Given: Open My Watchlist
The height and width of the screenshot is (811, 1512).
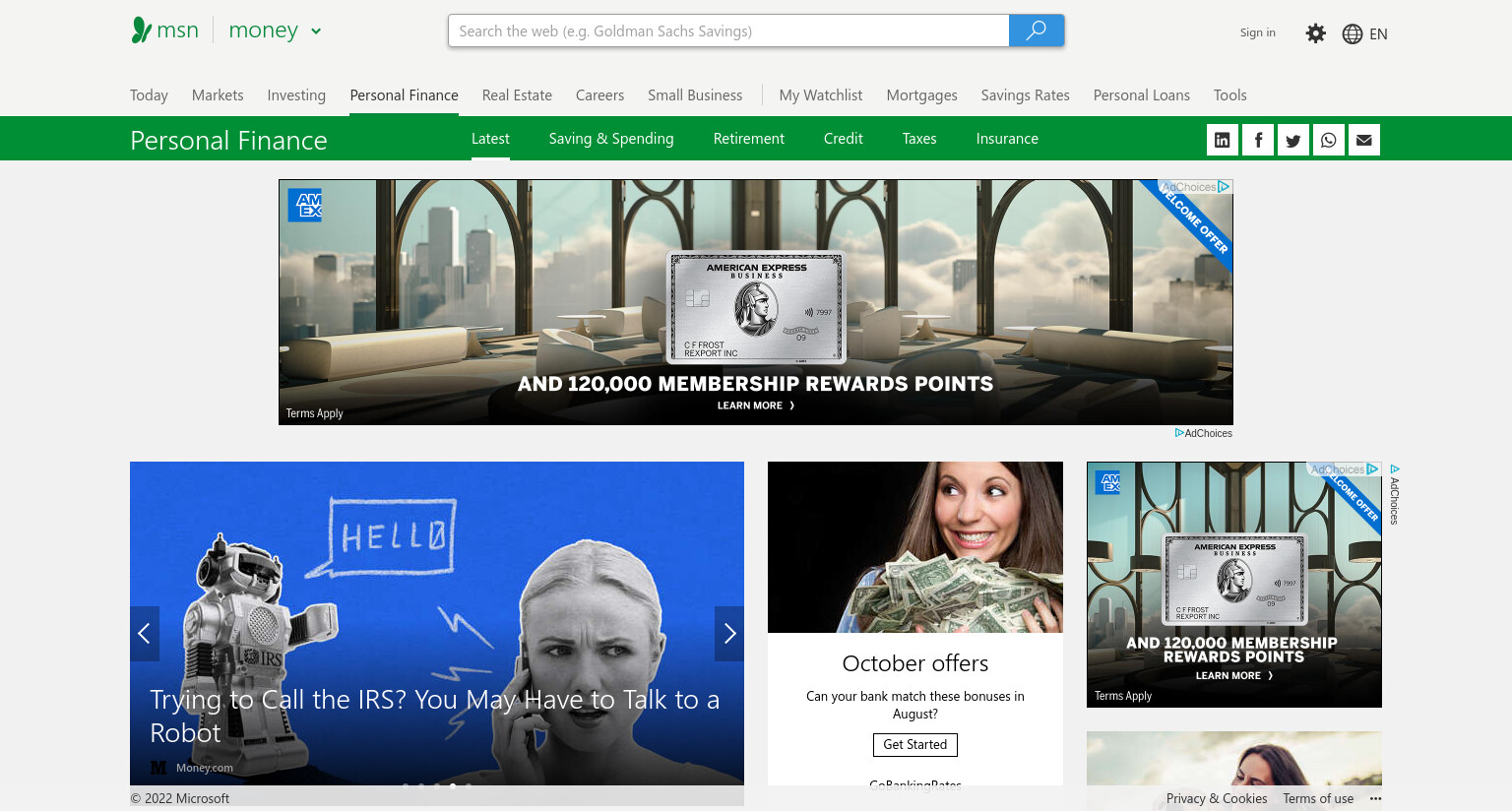Looking at the screenshot, I should click(821, 95).
